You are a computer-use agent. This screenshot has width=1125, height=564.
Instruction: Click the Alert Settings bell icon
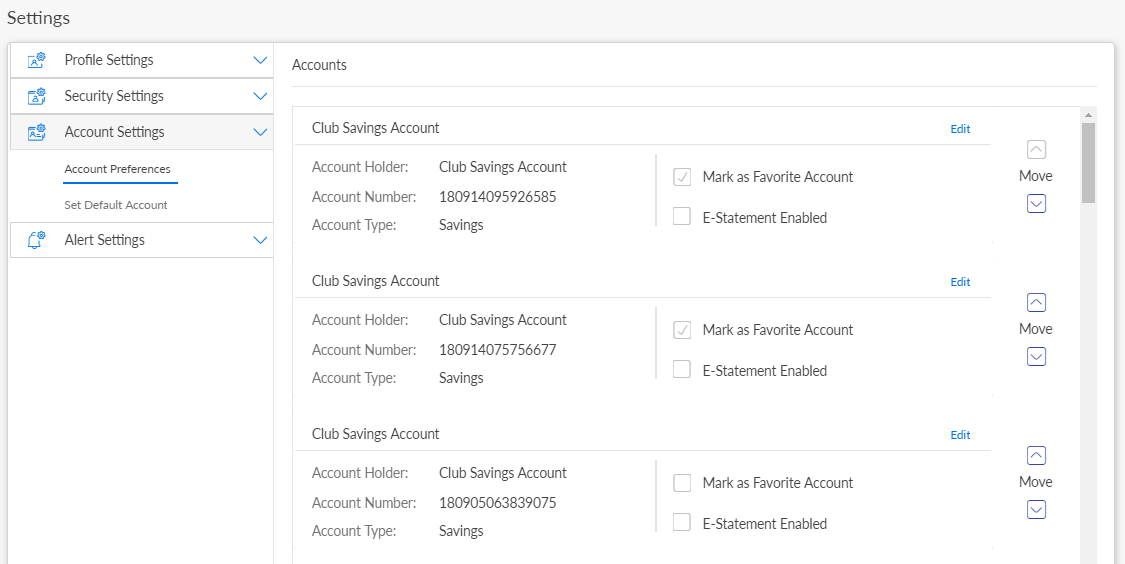point(37,240)
